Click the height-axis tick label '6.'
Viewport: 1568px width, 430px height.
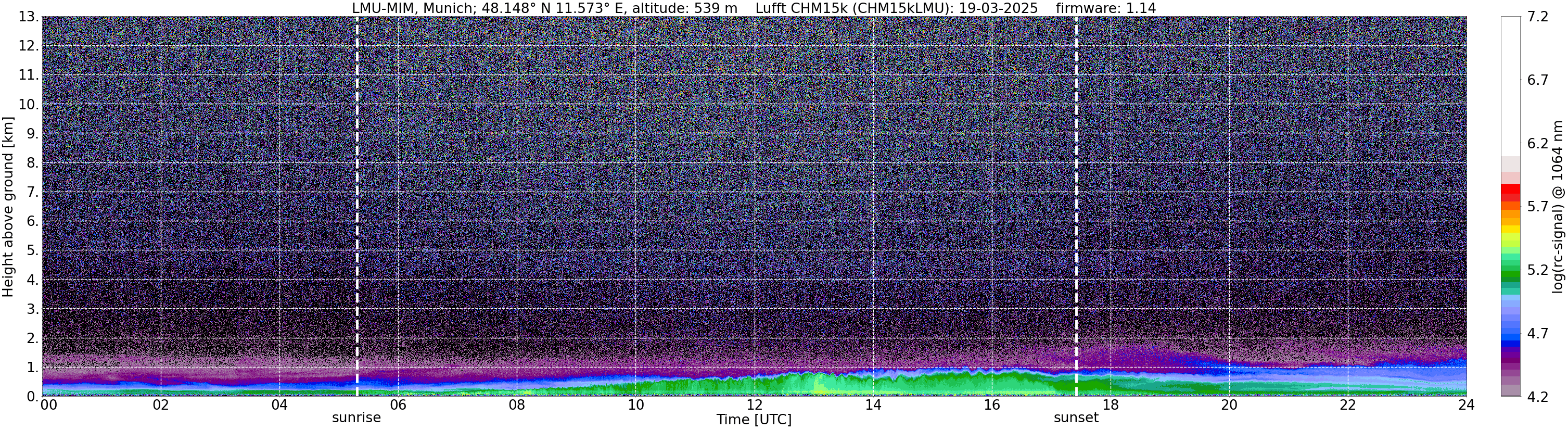pyautogui.click(x=33, y=221)
